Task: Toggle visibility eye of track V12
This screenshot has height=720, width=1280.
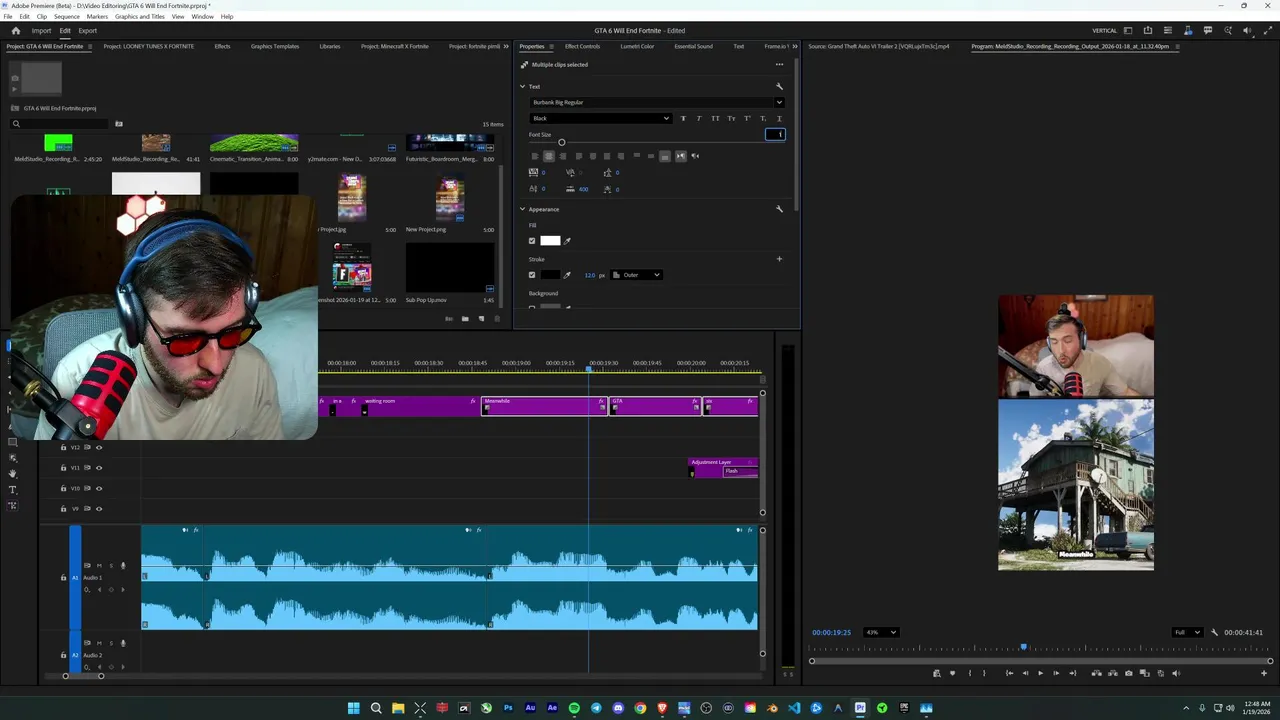Action: 99,447
